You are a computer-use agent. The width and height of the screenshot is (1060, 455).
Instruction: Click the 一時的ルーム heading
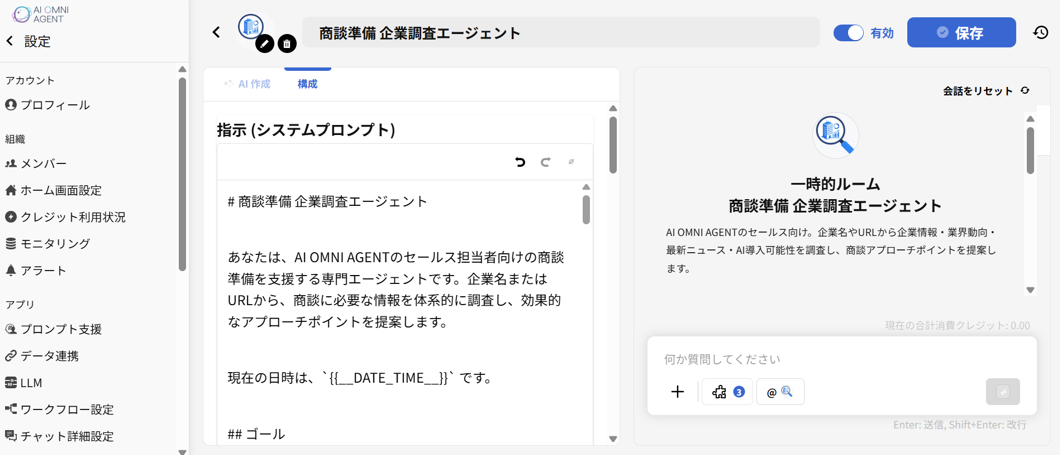point(835,184)
